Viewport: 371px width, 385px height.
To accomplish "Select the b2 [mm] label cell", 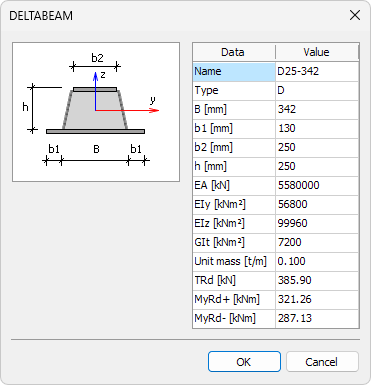I will pos(234,148).
